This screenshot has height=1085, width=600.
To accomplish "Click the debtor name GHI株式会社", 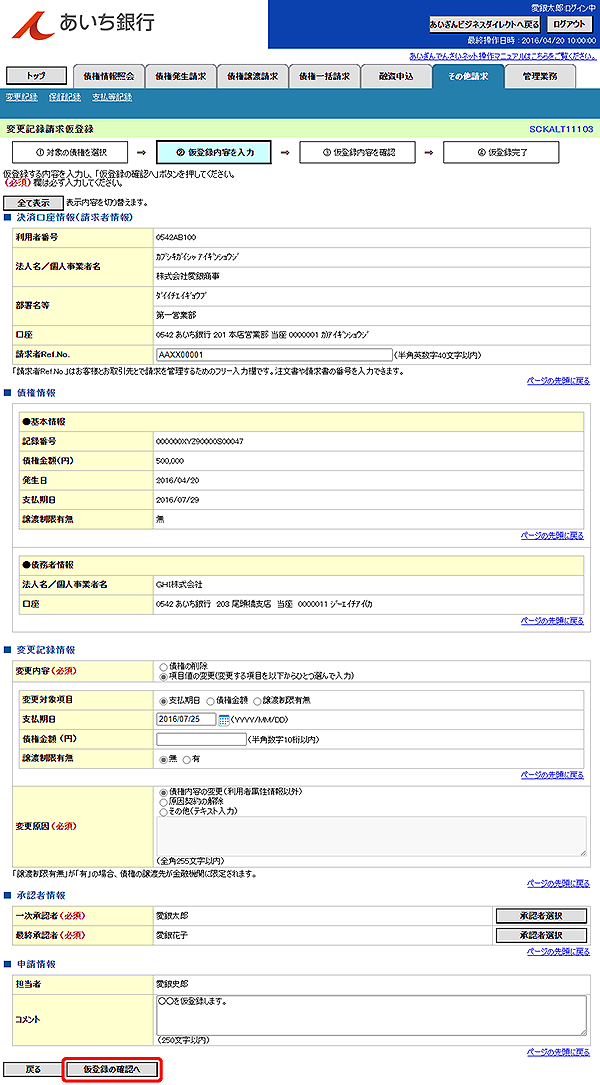I will click(x=180, y=585).
